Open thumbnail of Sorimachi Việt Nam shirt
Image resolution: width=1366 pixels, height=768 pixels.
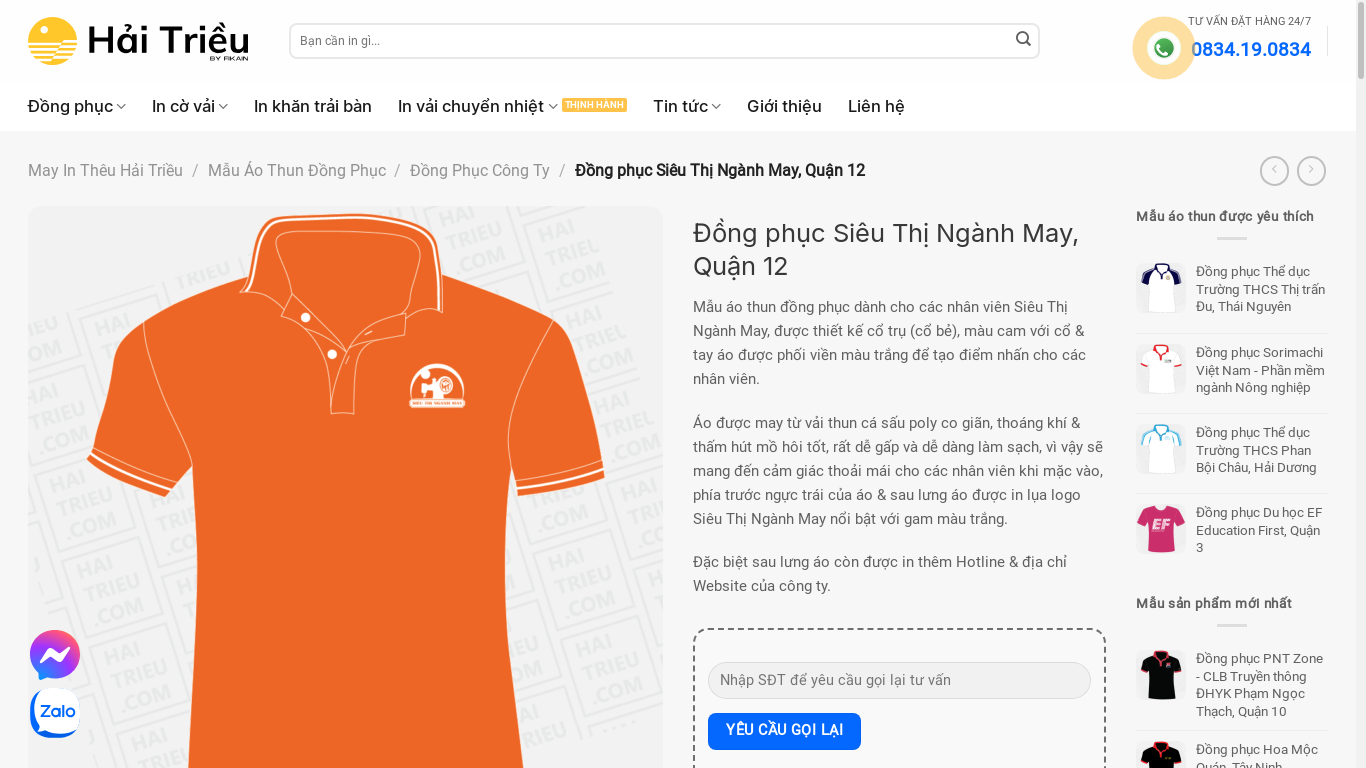pos(1161,369)
